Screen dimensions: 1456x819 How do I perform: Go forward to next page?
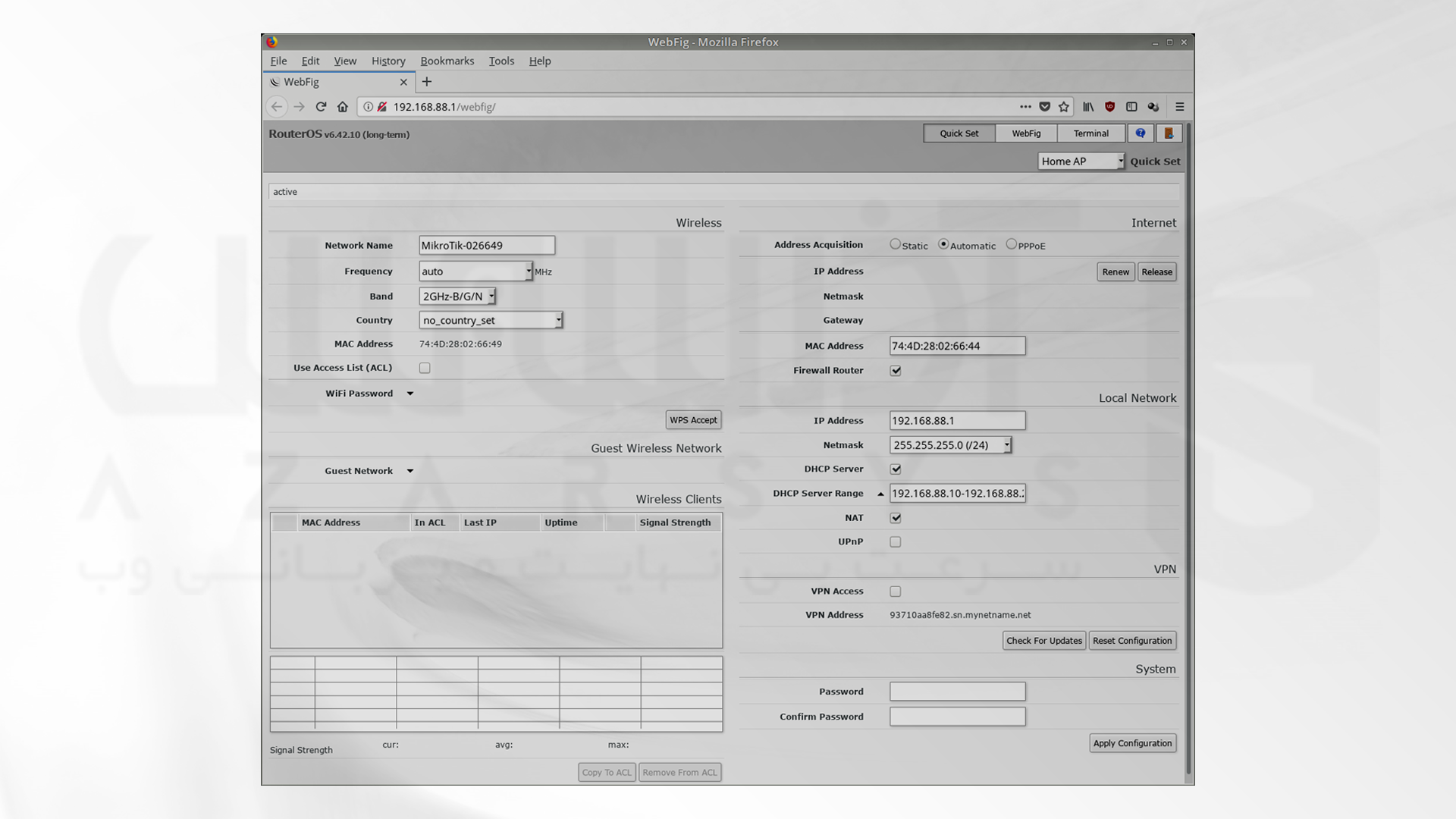click(300, 107)
